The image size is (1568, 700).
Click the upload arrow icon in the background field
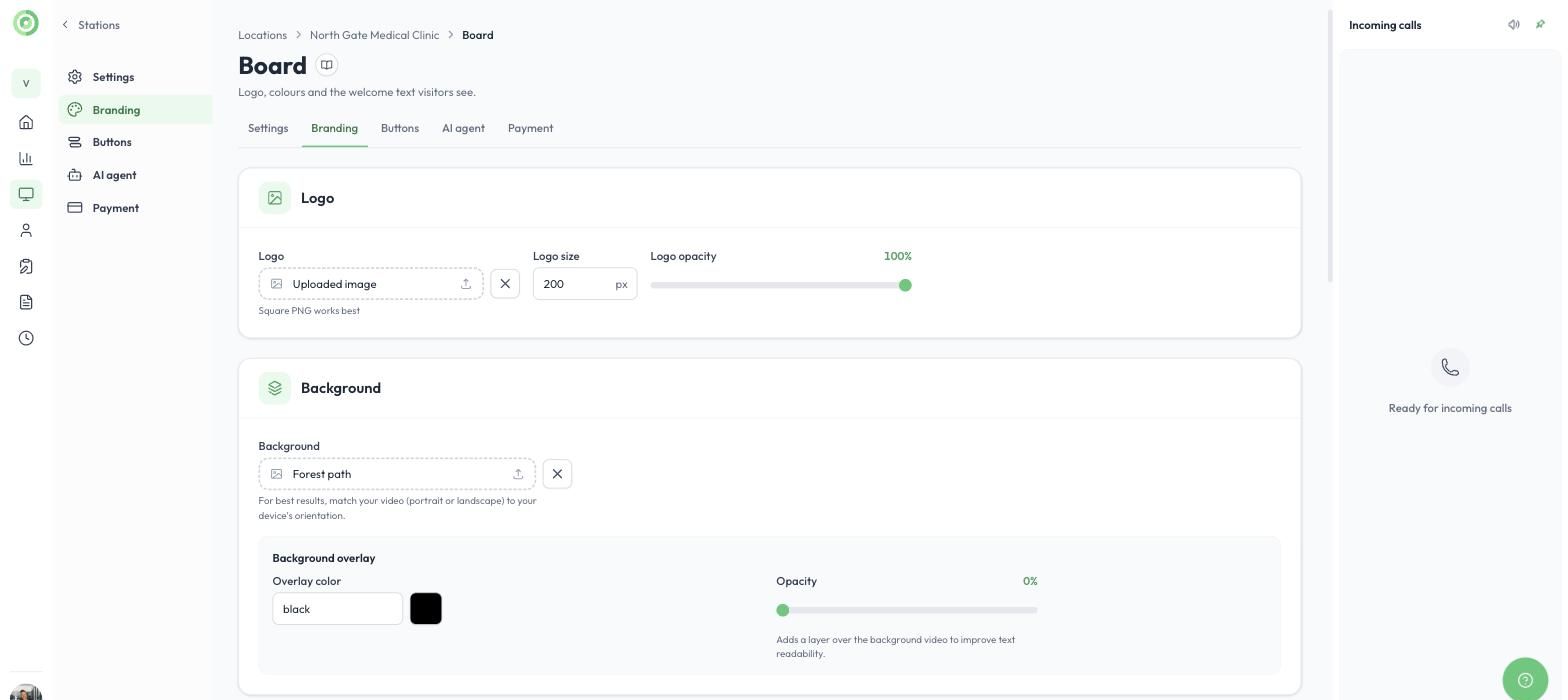(x=518, y=474)
